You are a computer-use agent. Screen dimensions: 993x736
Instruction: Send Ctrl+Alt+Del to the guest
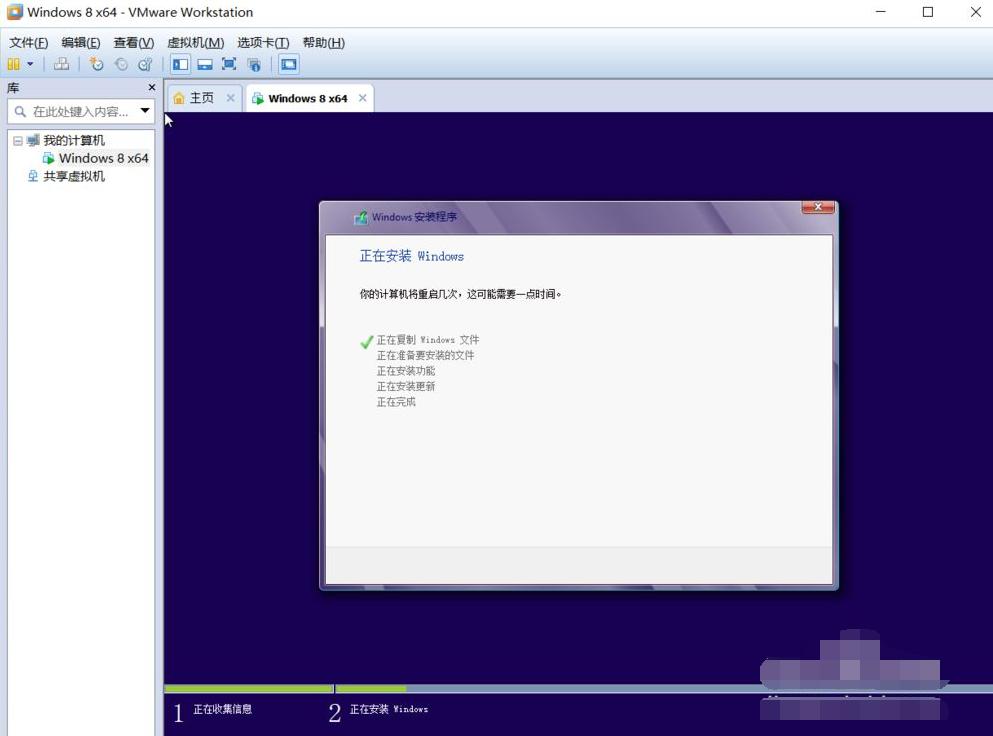point(61,64)
